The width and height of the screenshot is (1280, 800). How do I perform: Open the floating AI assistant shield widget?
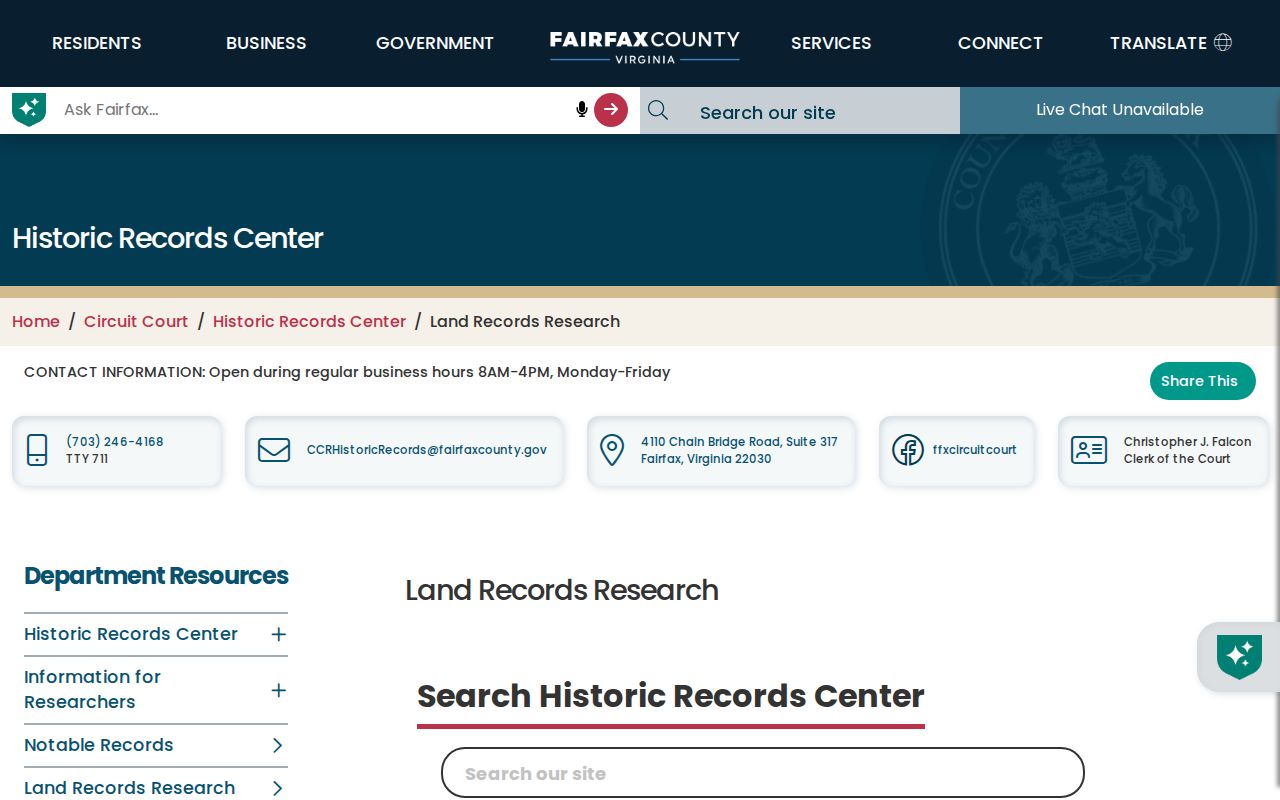(1239, 657)
